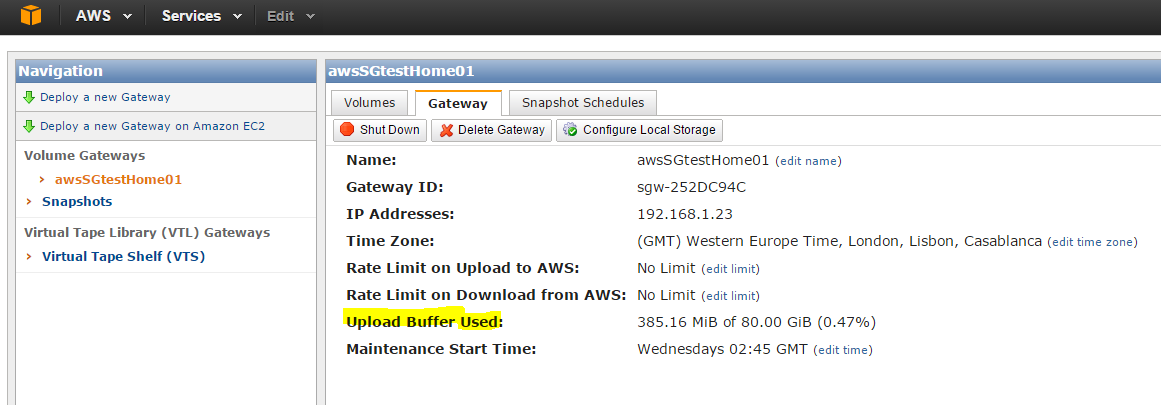
Task: Click the AWS orange cube logo
Action: [31, 16]
